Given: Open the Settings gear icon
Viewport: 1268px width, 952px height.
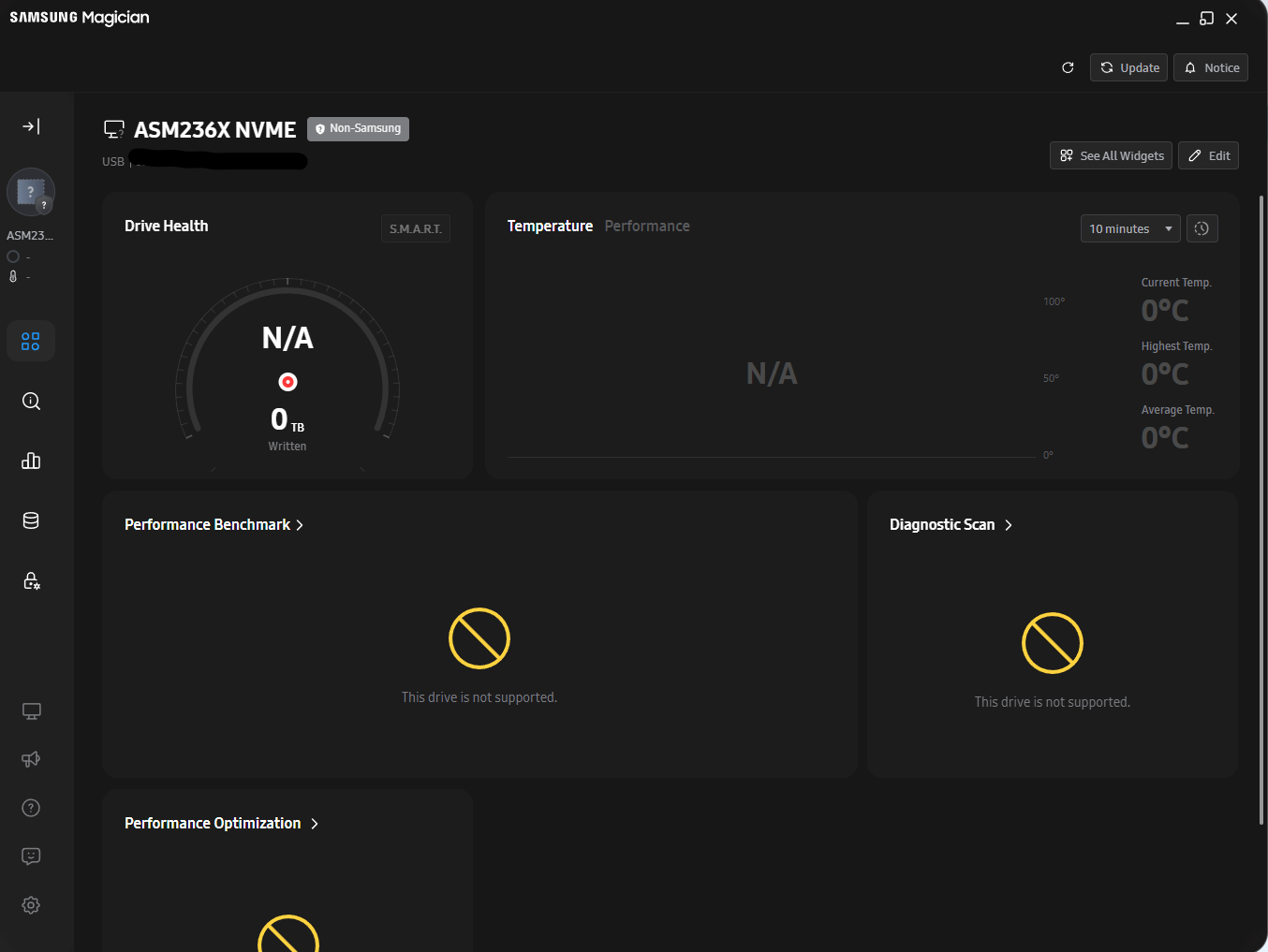Looking at the screenshot, I should click(31, 905).
